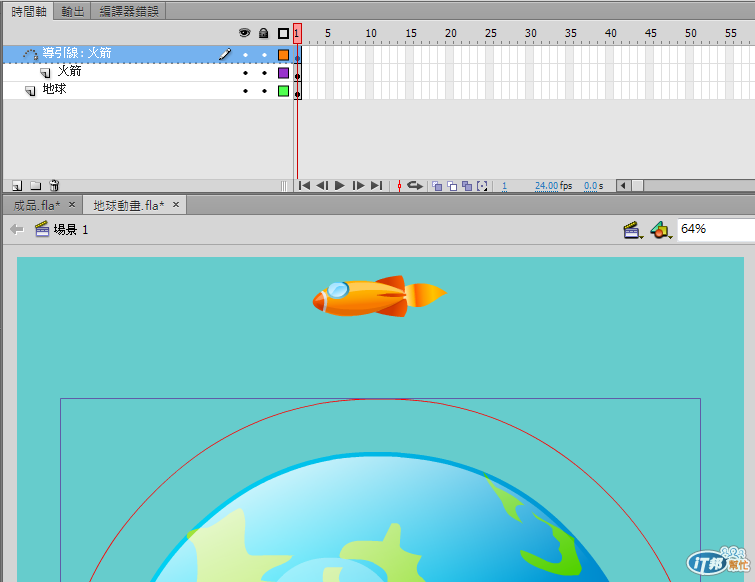Step back one frame
Viewport: 755px width, 582px height.
tap(322, 186)
